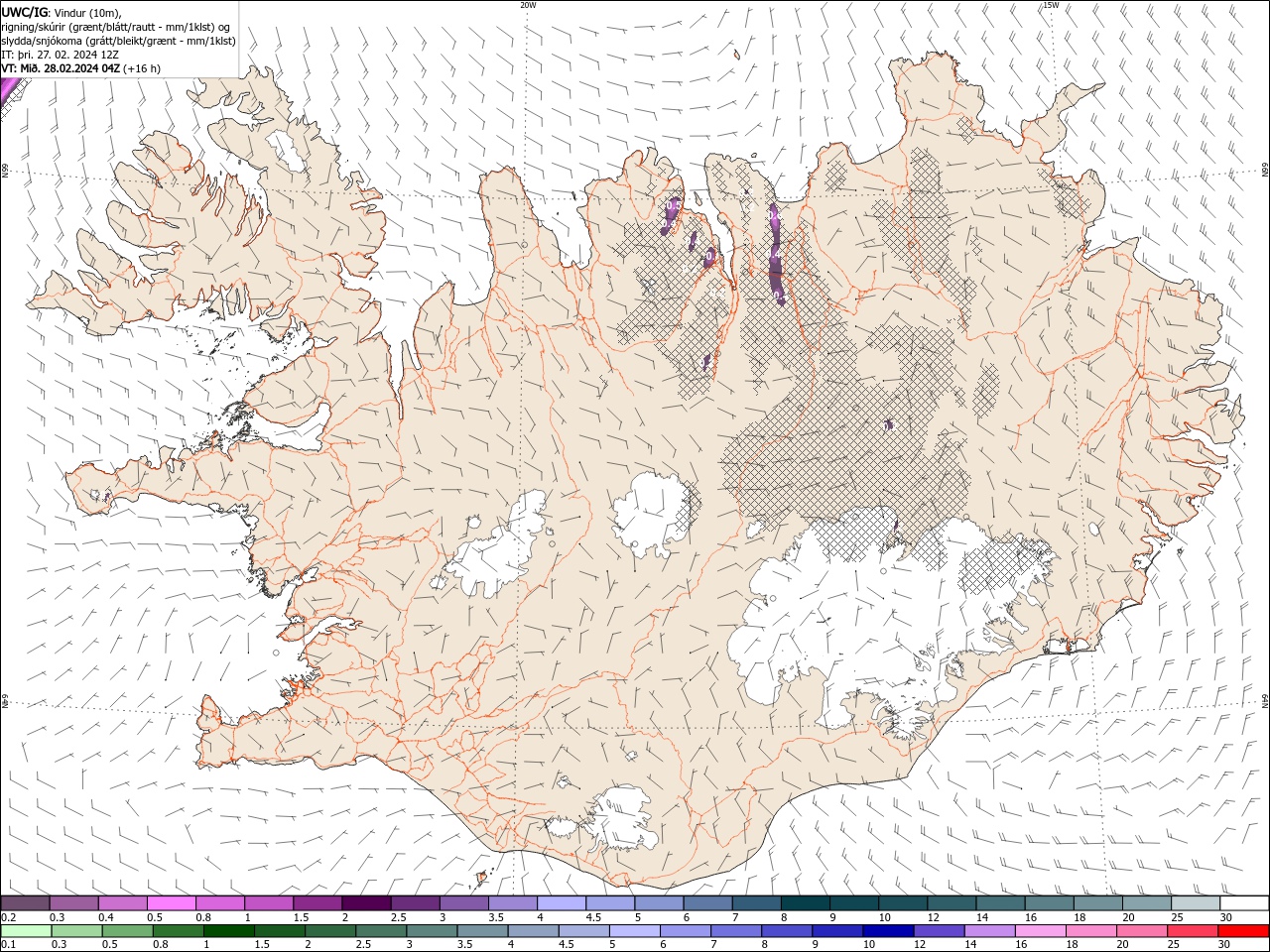Pick the bottom-row green swatch between 0.5 and 0.8
The image size is (1270, 952).
click(128, 931)
